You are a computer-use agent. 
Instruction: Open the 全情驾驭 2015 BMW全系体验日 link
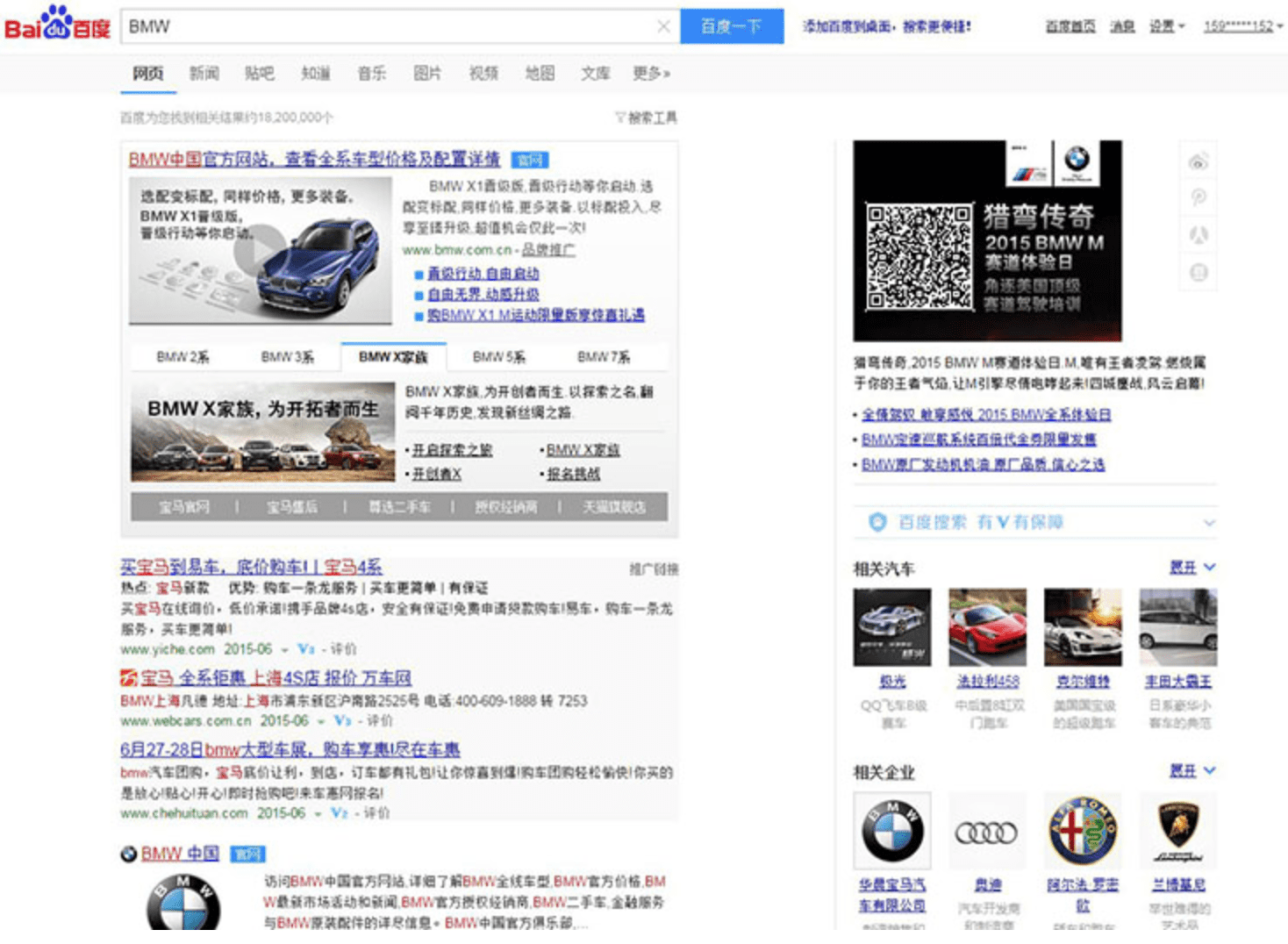[986, 414]
